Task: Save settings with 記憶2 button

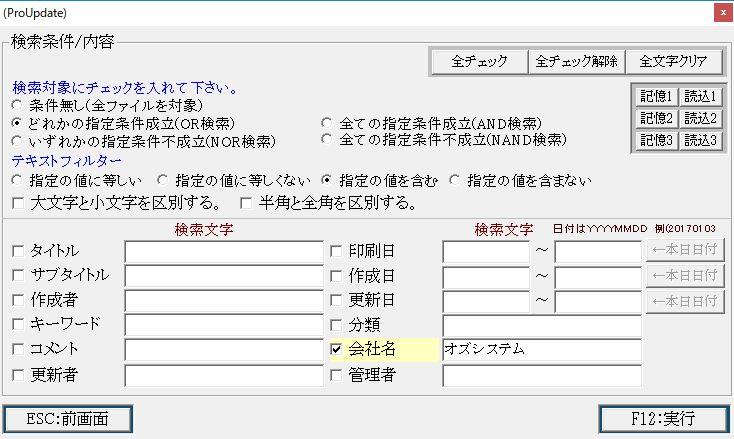Action: 656,118
